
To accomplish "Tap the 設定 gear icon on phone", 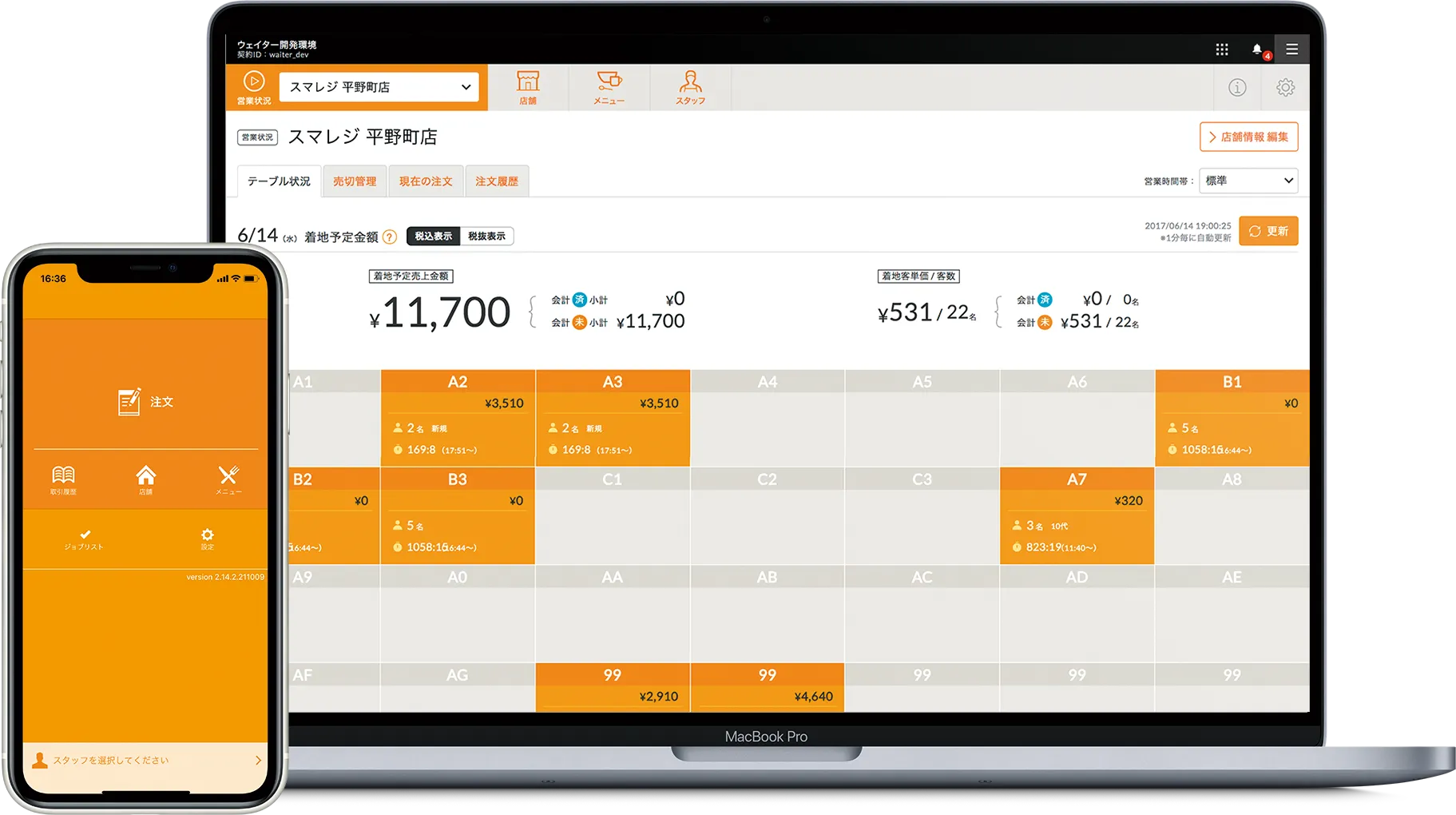I will point(207,539).
